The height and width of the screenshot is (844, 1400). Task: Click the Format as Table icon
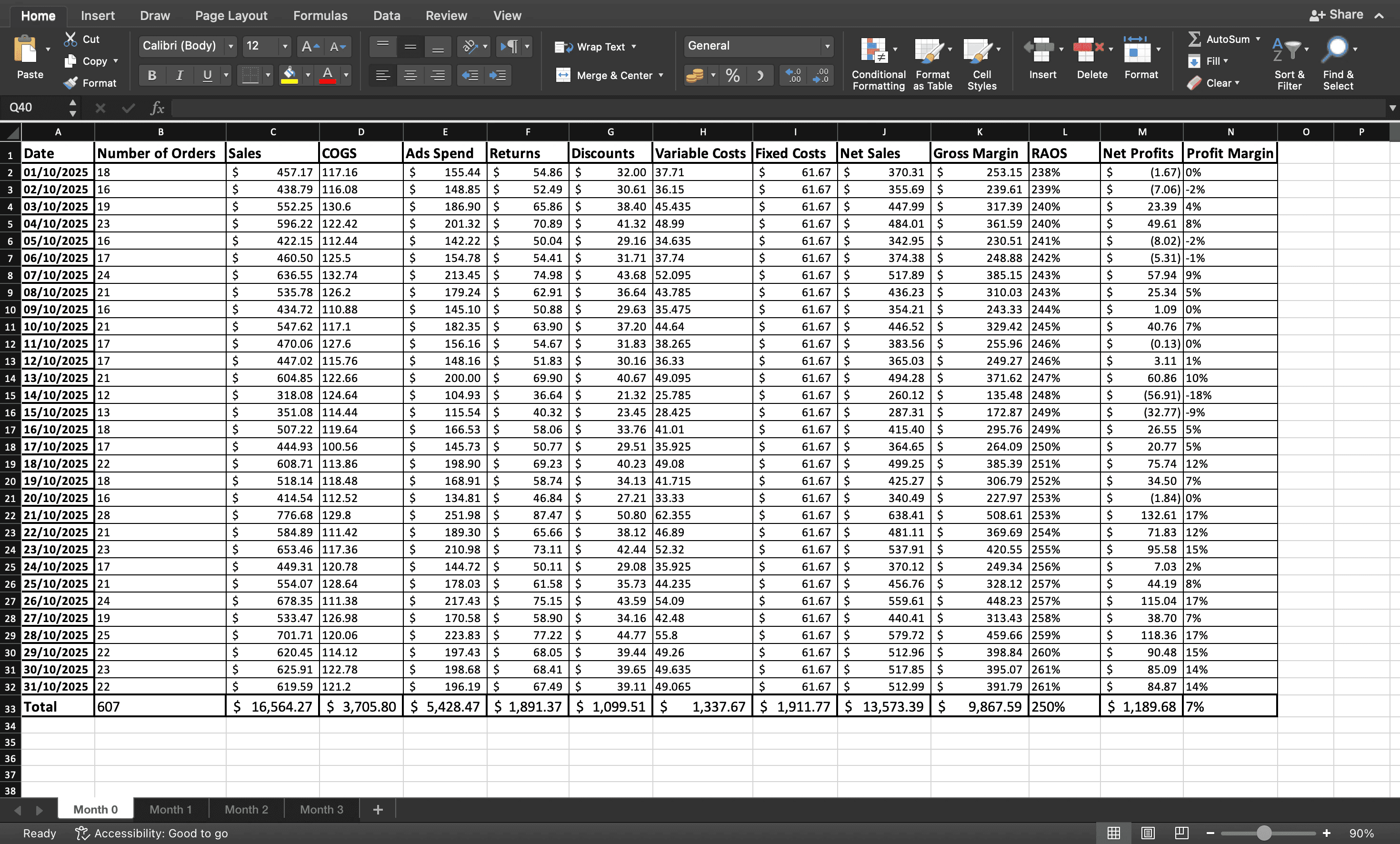pyautogui.click(x=929, y=51)
